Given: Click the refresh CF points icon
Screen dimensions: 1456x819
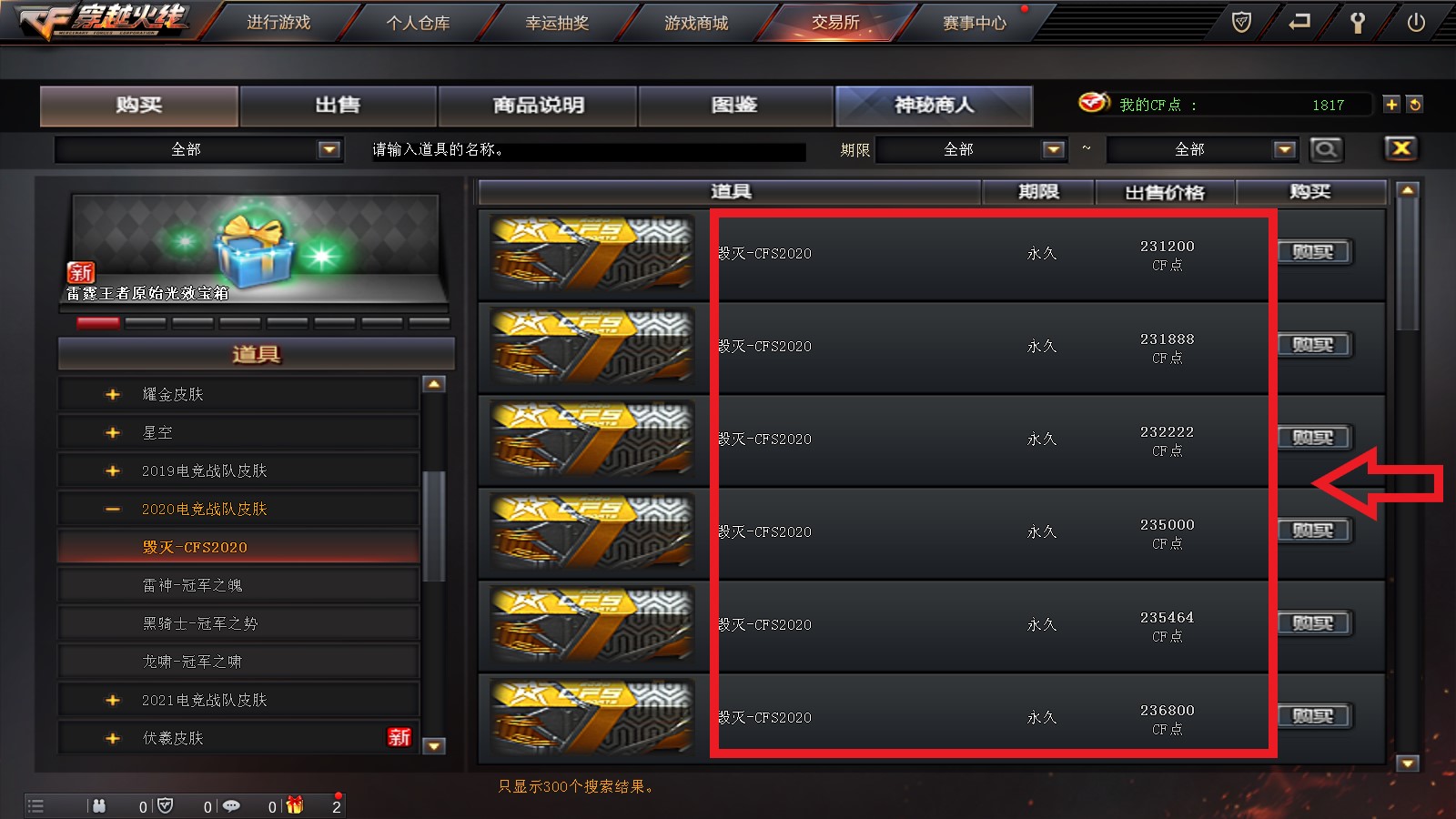Looking at the screenshot, I should [x=1414, y=105].
